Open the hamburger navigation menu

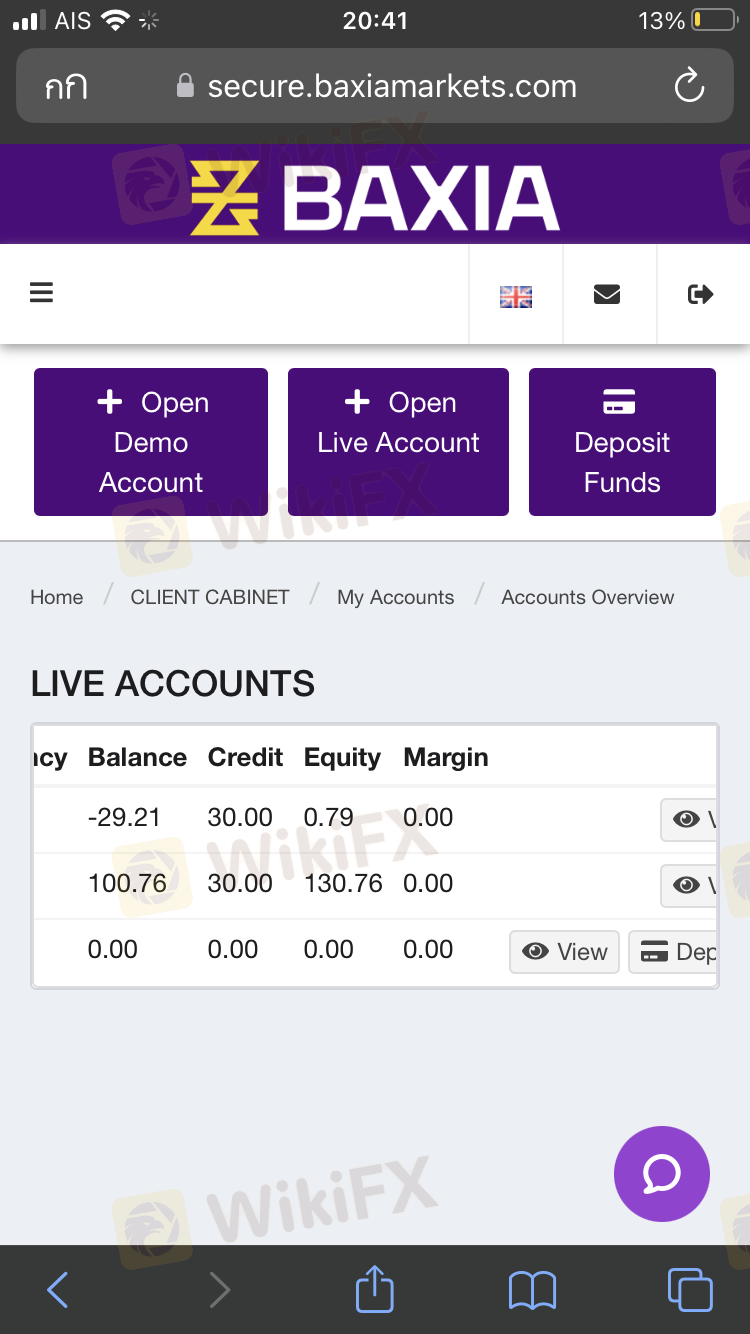pyautogui.click(x=41, y=293)
